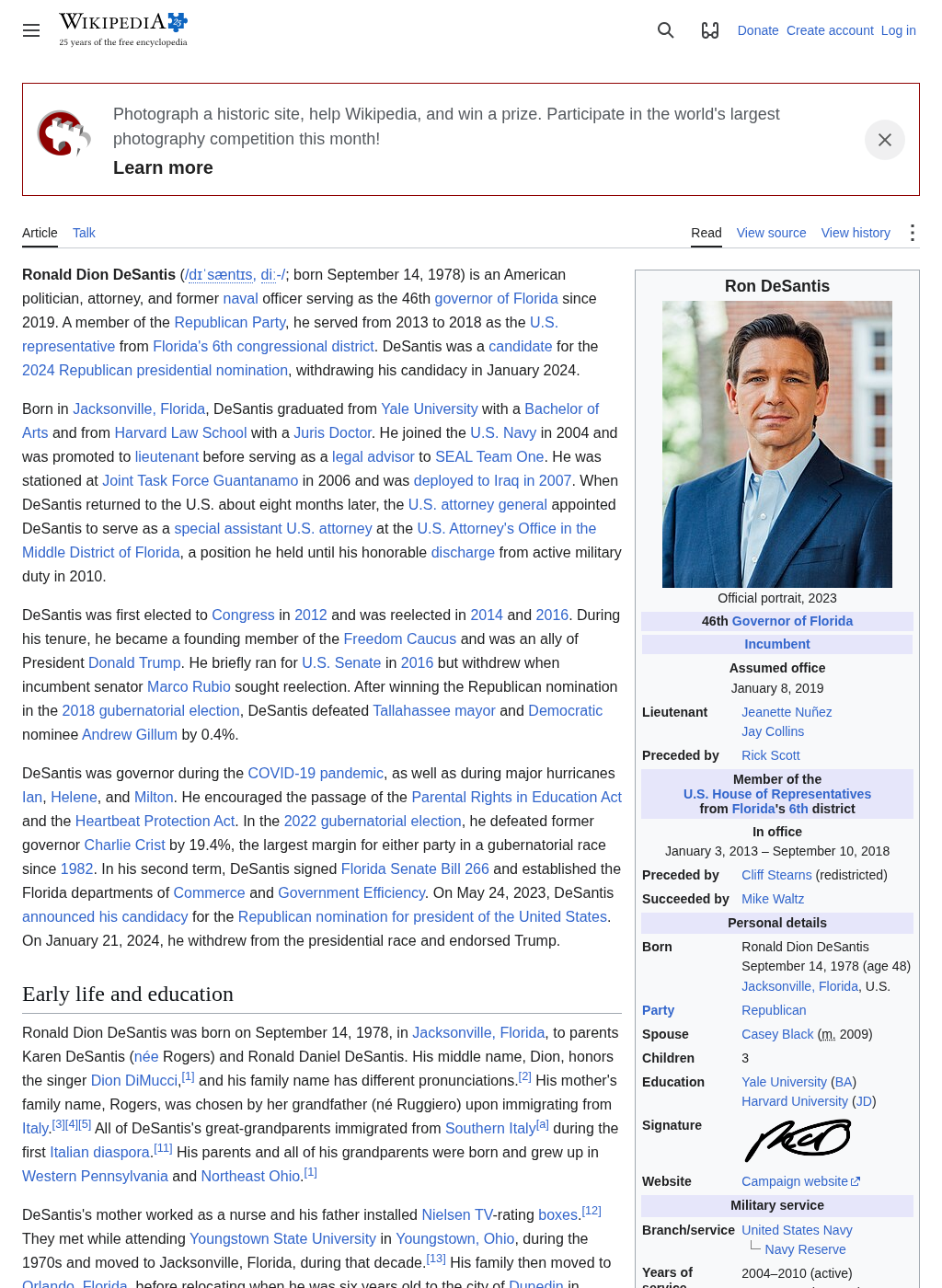Screen dimensions: 942x1288
Task: Open Cliff Stearns link
Action: (x=776, y=875)
